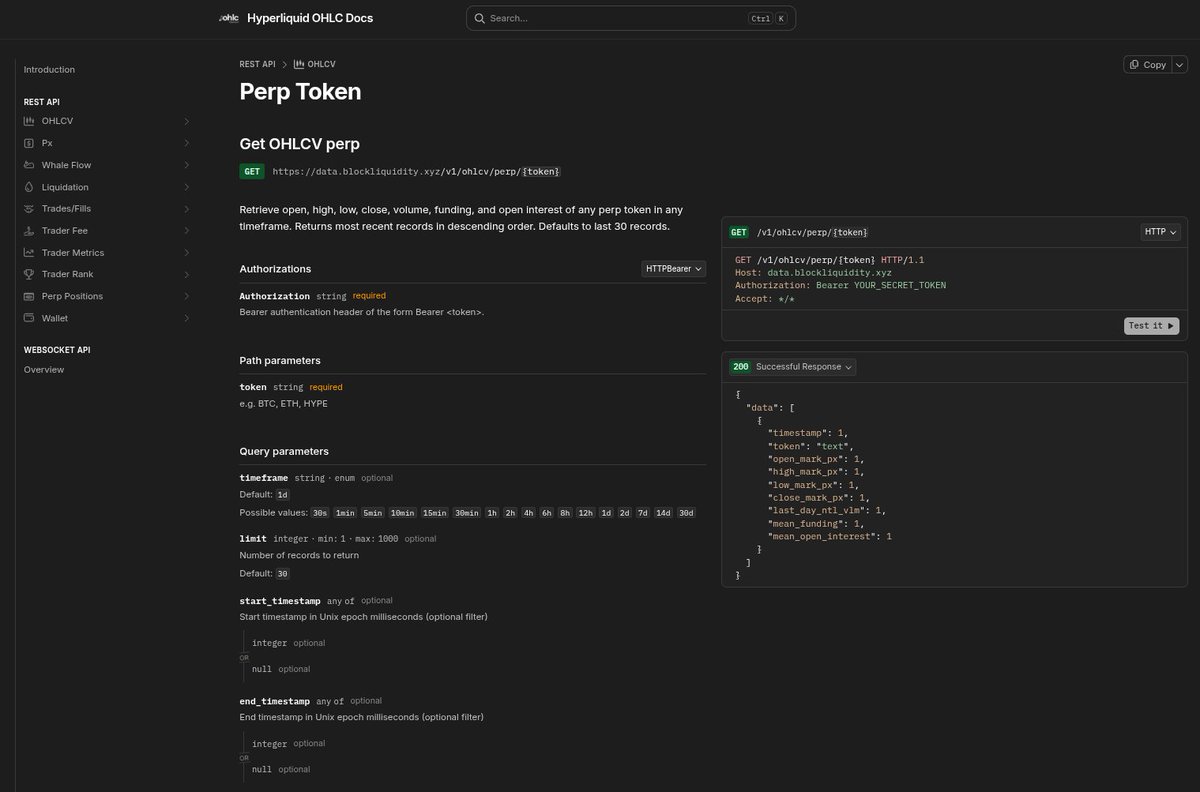Click the Copy page button
1200x792 pixels.
click(x=1148, y=64)
